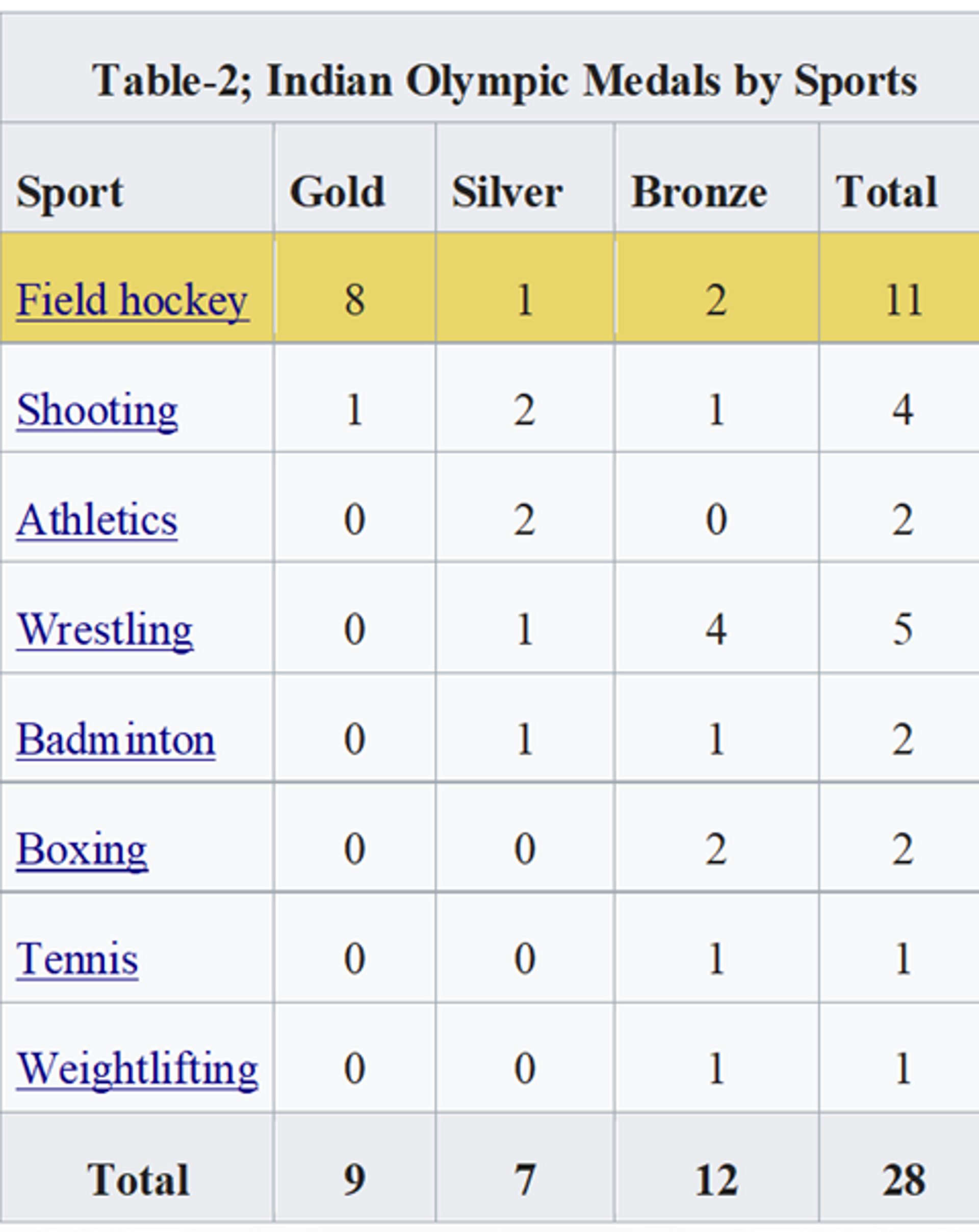This screenshot has width=979, height=1232.
Task: Click the grand total cell 28
Action: click(x=903, y=1179)
